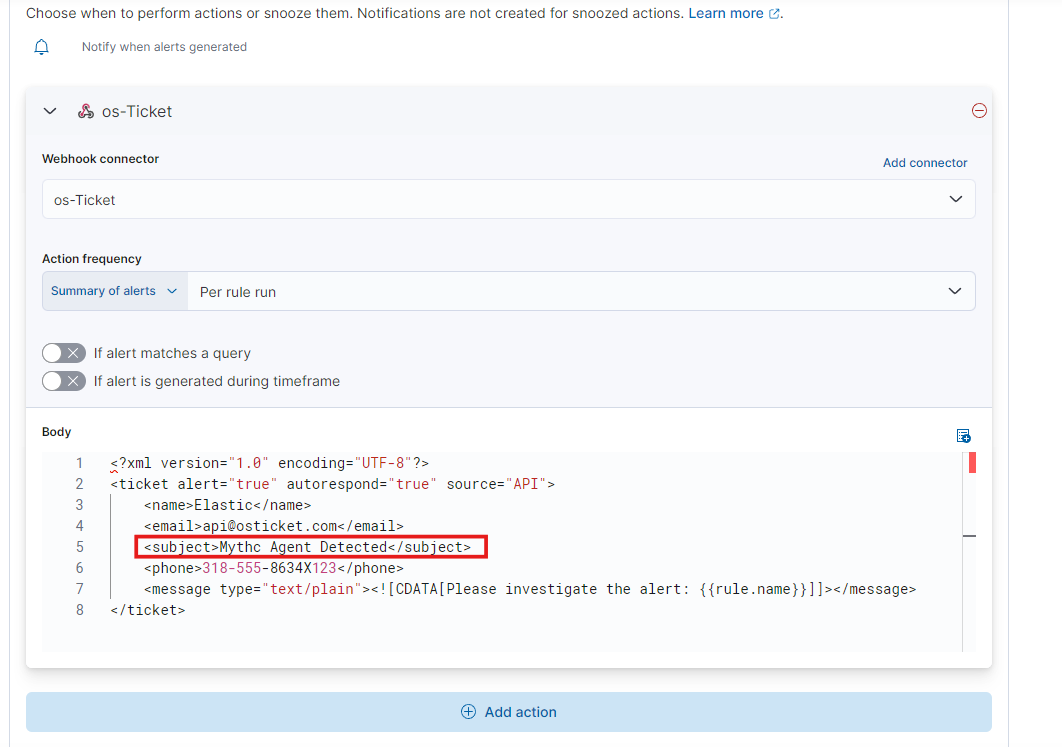Enable the 'If alert matches a query' toggle
Image resolution: width=1062 pixels, height=747 pixels.
tap(64, 353)
